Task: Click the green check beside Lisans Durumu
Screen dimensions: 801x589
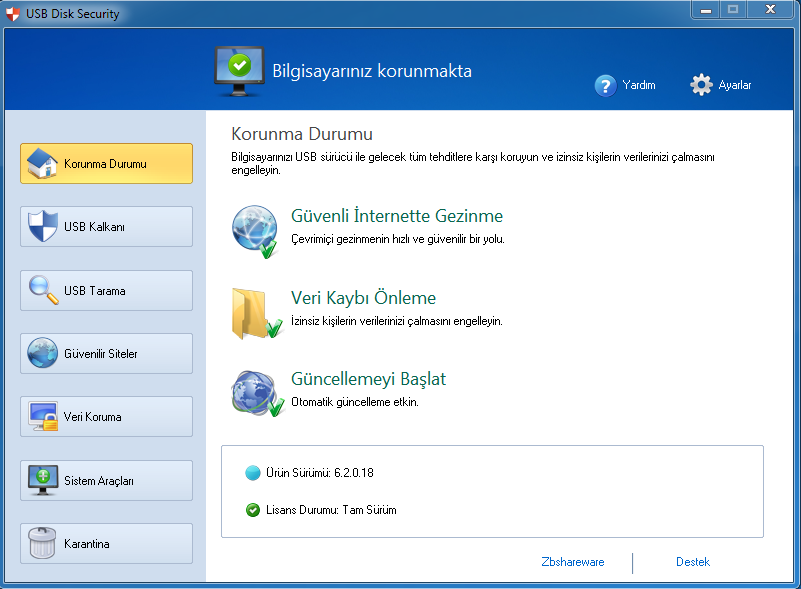Action: pyautogui.click(x=253, y=510)
